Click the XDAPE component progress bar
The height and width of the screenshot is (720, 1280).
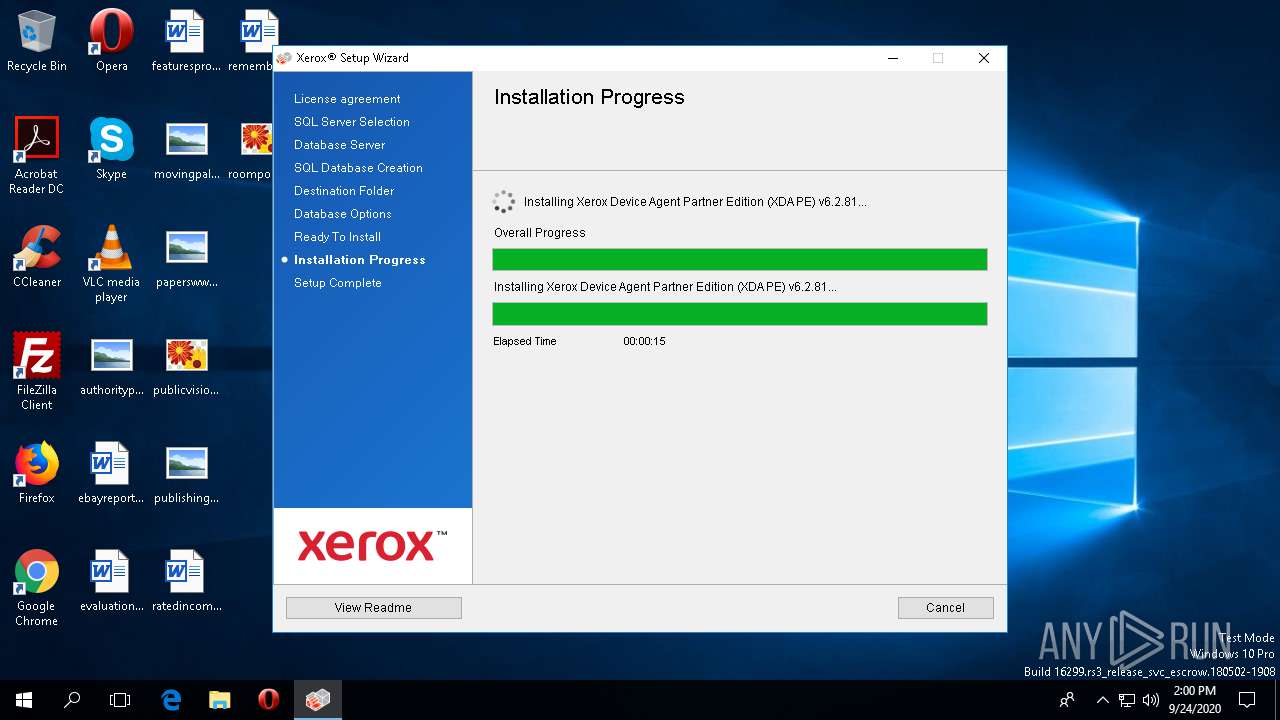(x=740, y=314)
